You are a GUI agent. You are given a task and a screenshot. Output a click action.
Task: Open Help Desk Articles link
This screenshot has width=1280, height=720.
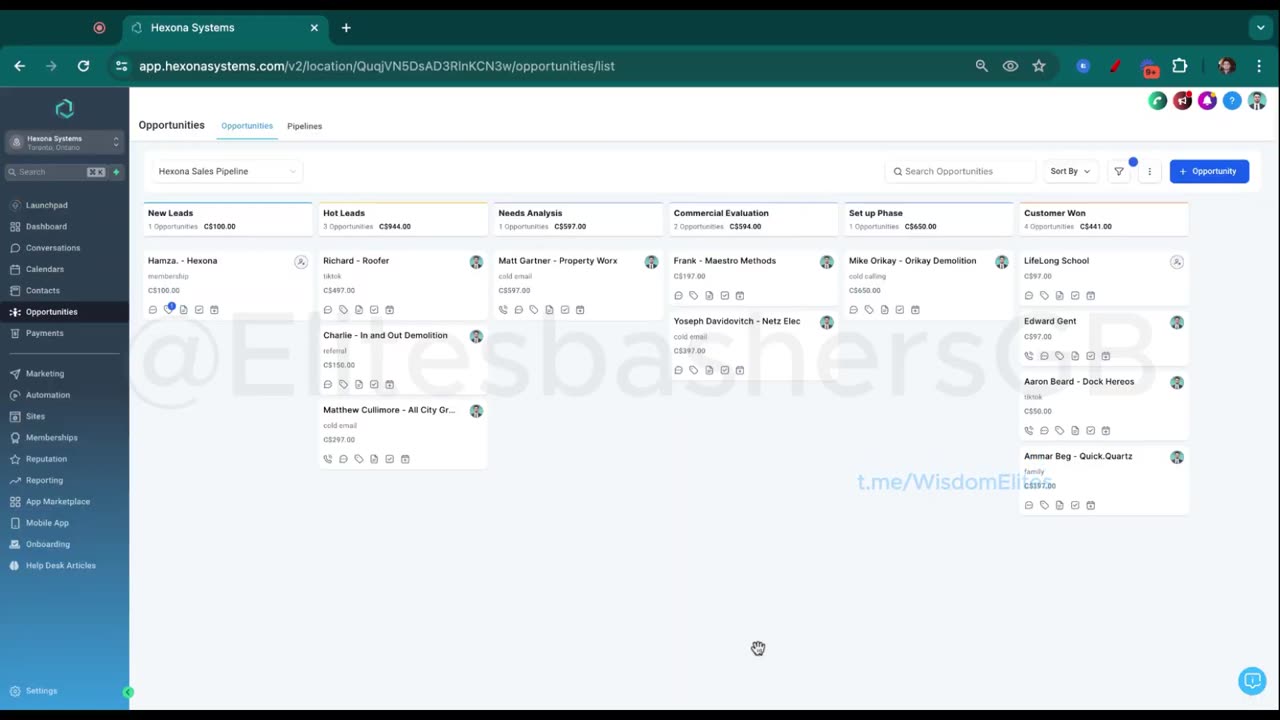61,566
